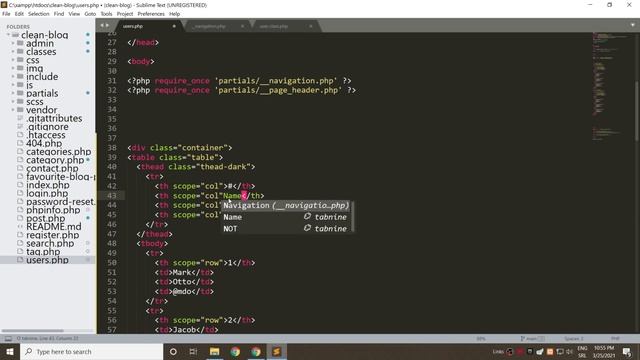Click the taskbar search box

[91, 351]
